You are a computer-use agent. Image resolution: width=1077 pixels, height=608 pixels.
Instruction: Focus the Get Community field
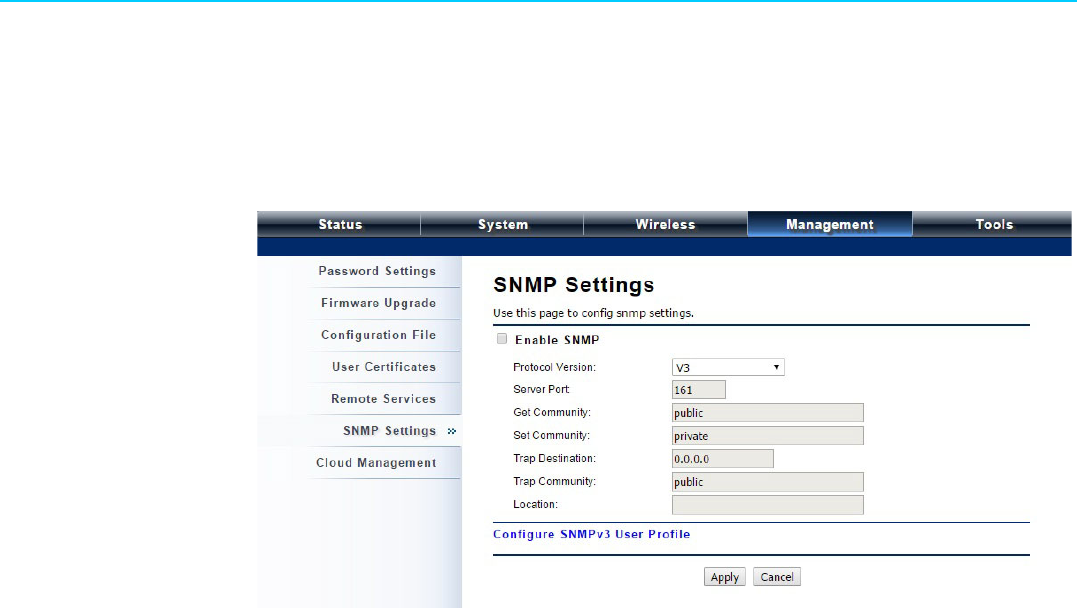767,413
